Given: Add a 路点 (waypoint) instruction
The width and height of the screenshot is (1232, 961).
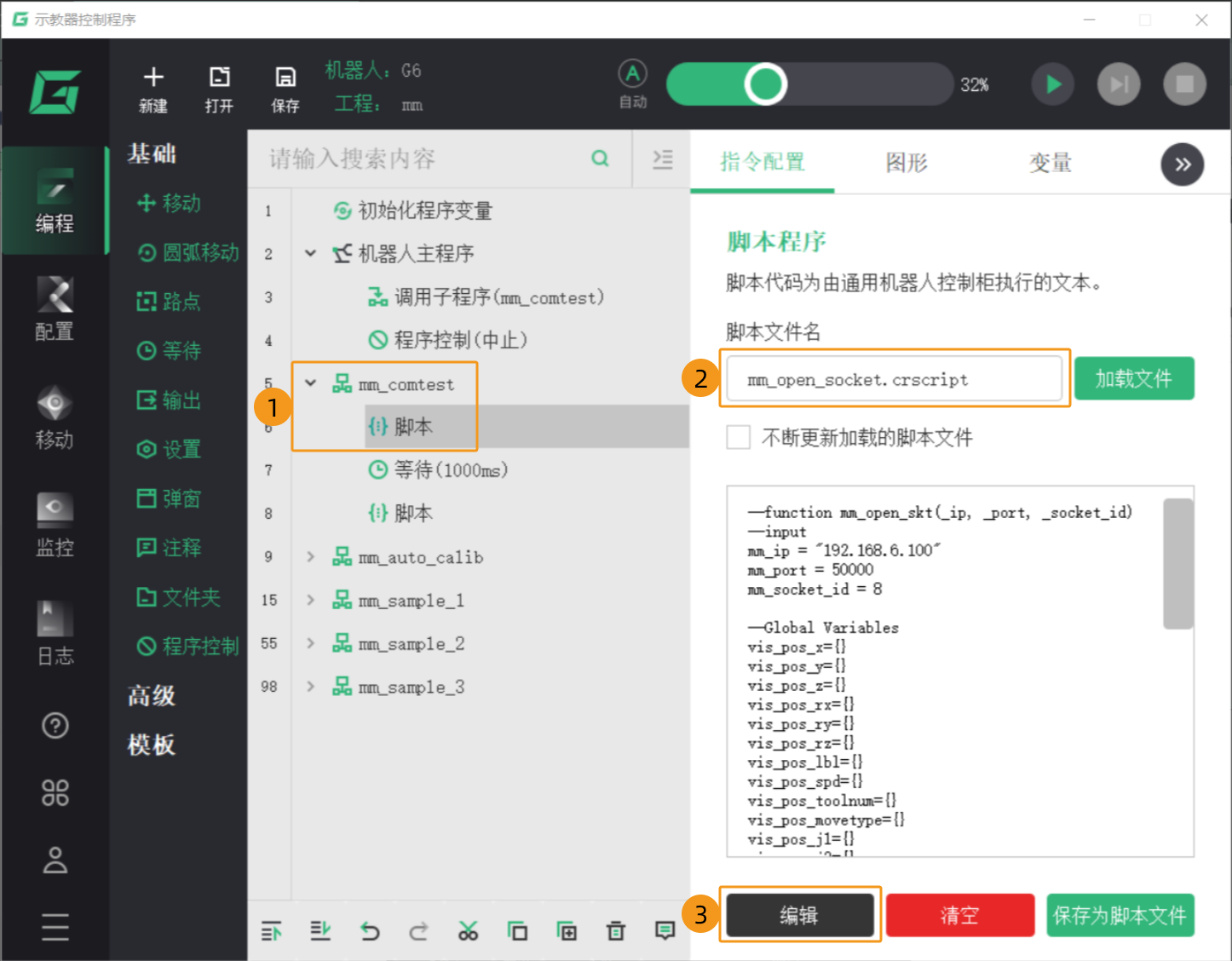Looking at the screenshot, I should coord(169,302).
